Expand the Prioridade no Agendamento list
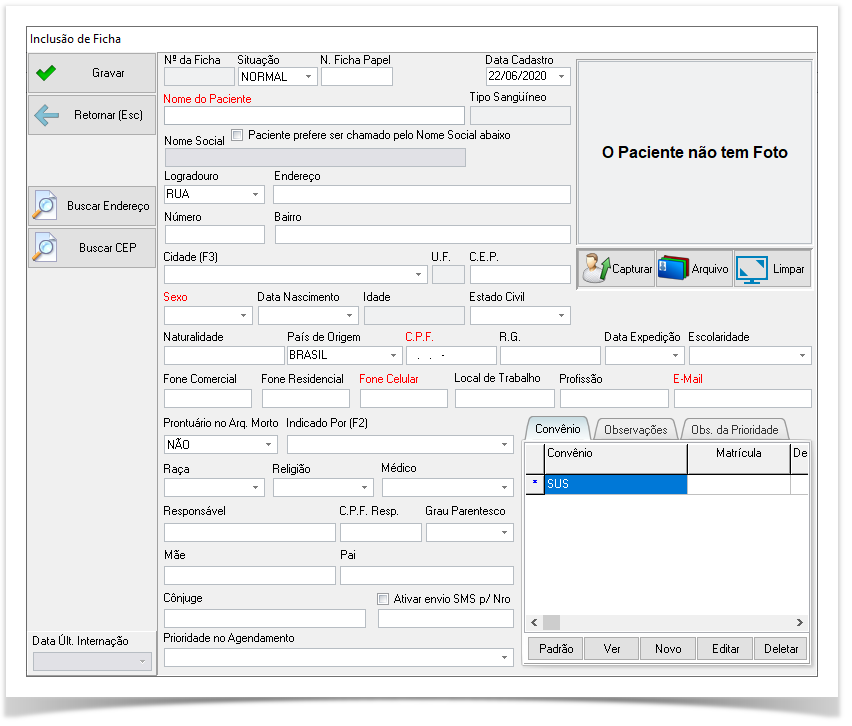This screenshot has height=726, width=852. click(504, 658)
